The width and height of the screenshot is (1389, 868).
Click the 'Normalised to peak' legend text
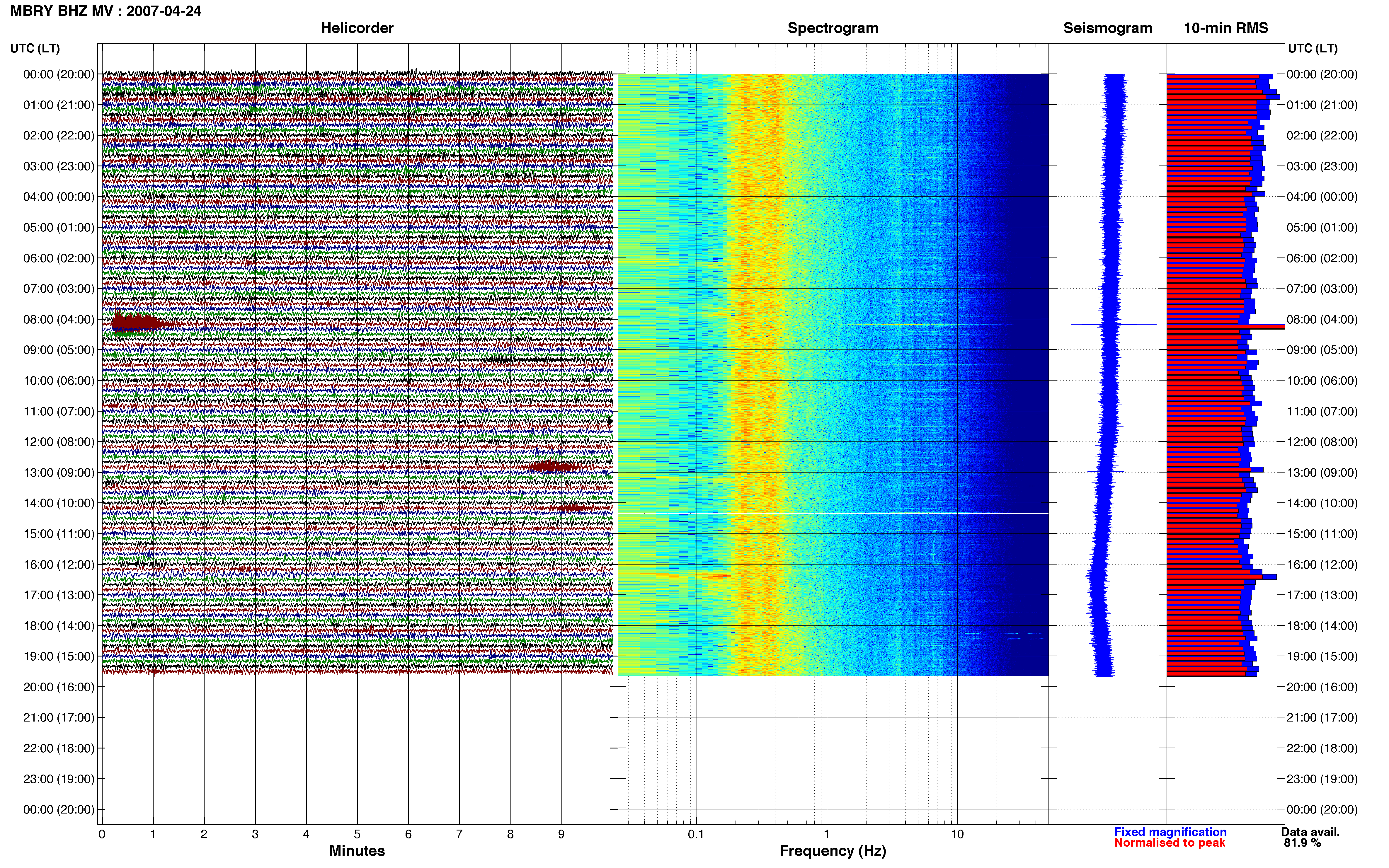pos(1170,843)
